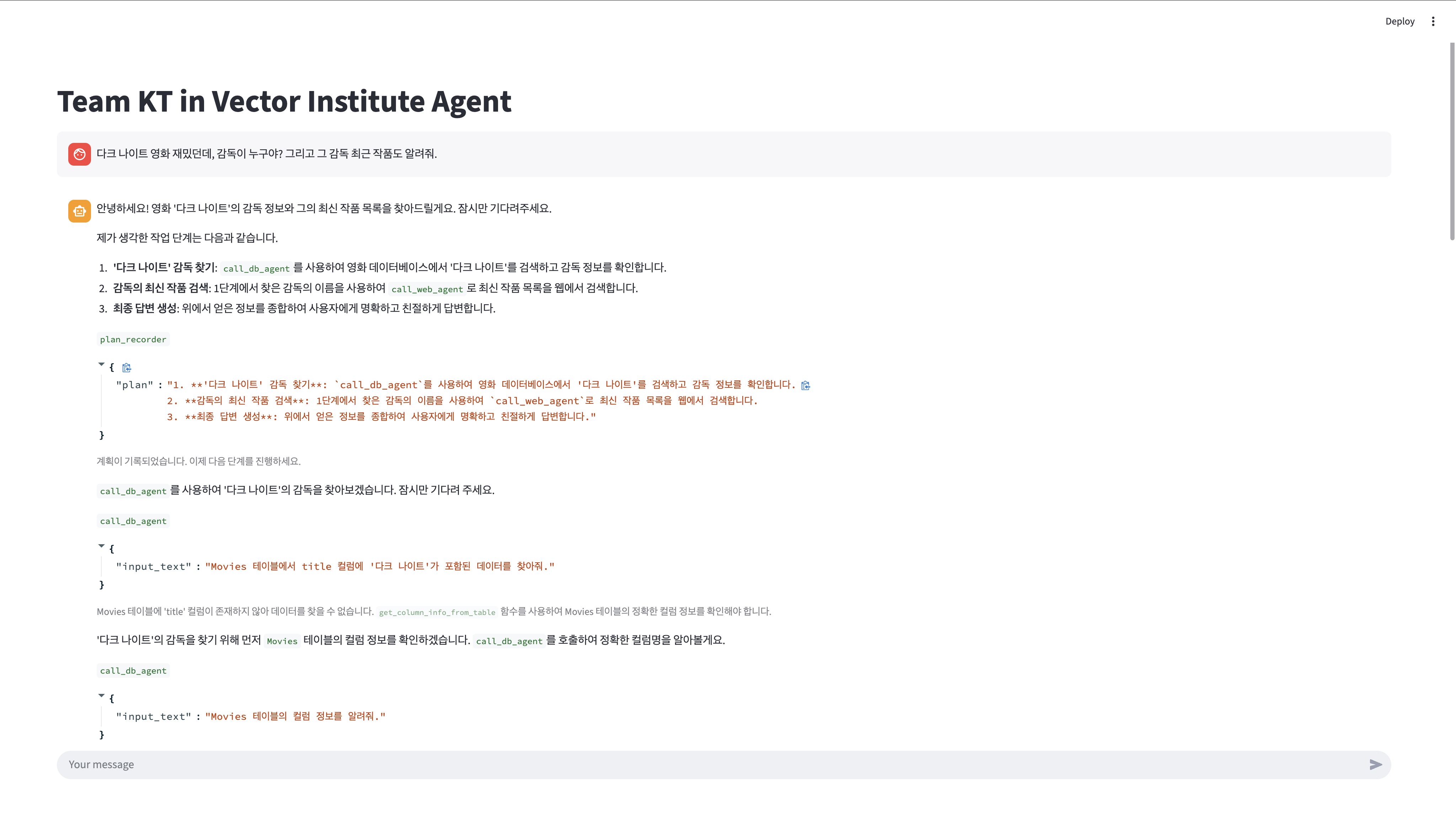Click the "input_text" key for the title query
This screenshot has width=1456, height=819.
pyautogui.click(x=153, y=566)
